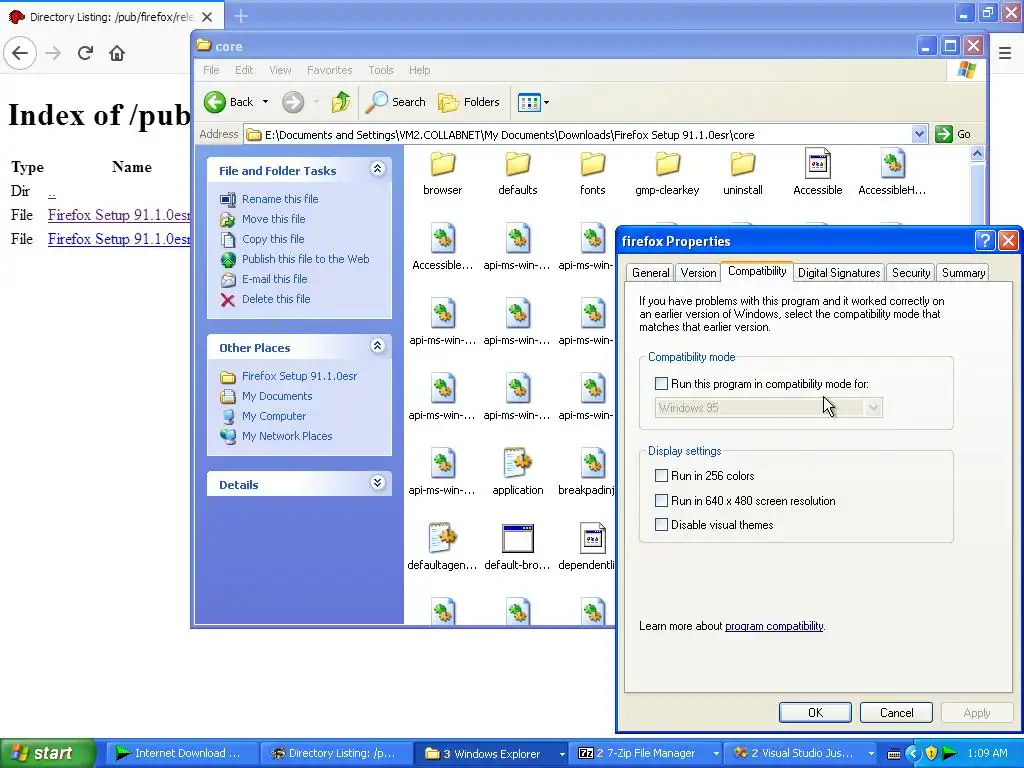Open the Windows 95 compatibility dropdown

pyautogui.click(x=873, y=408)
